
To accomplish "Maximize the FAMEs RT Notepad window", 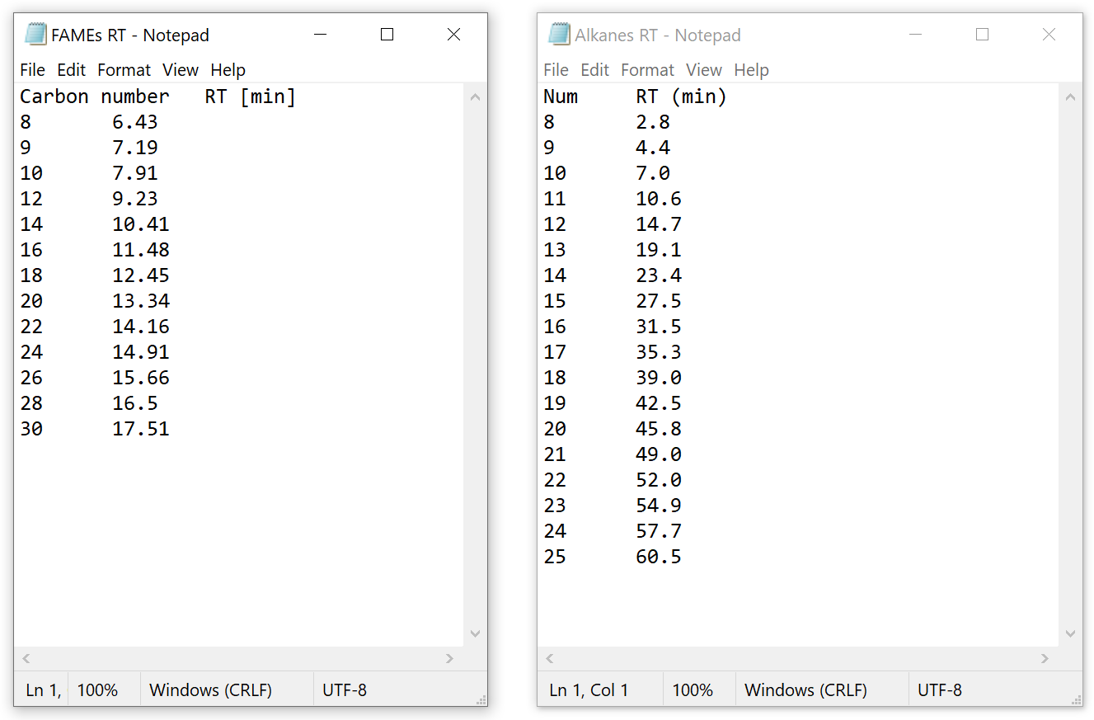I will coord(387,35).
